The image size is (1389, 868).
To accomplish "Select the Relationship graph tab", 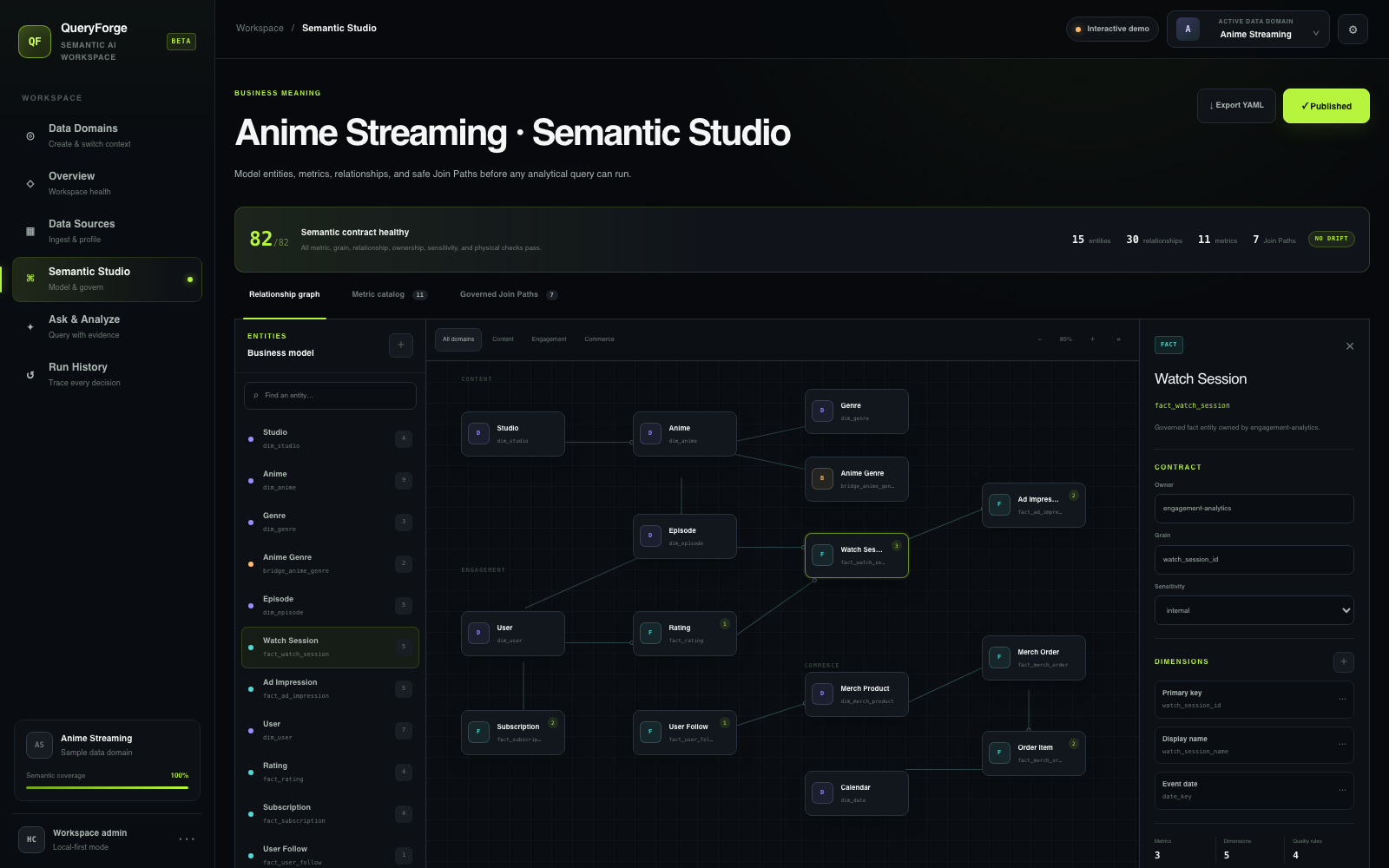I will (284, 295).
